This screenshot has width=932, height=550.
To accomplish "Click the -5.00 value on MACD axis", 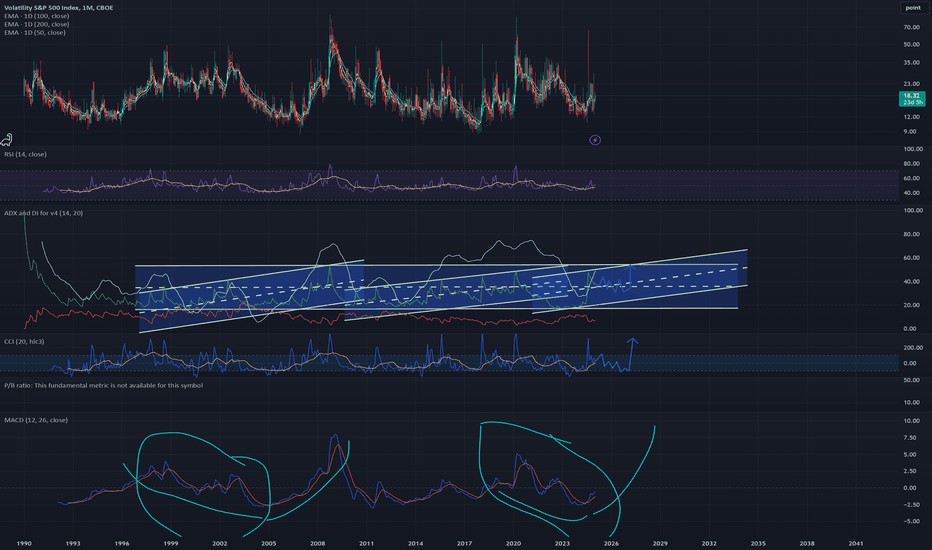I will coord(910,521).
